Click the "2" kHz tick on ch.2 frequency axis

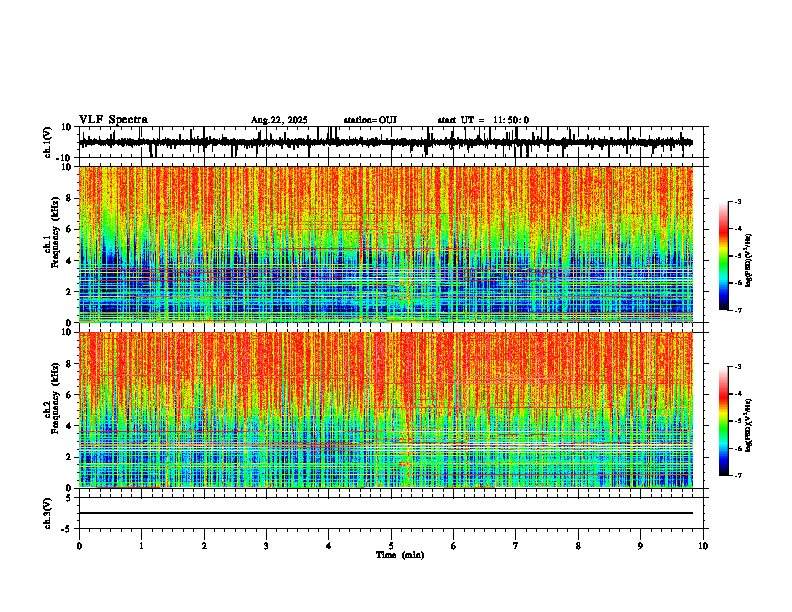coord(70,457)
